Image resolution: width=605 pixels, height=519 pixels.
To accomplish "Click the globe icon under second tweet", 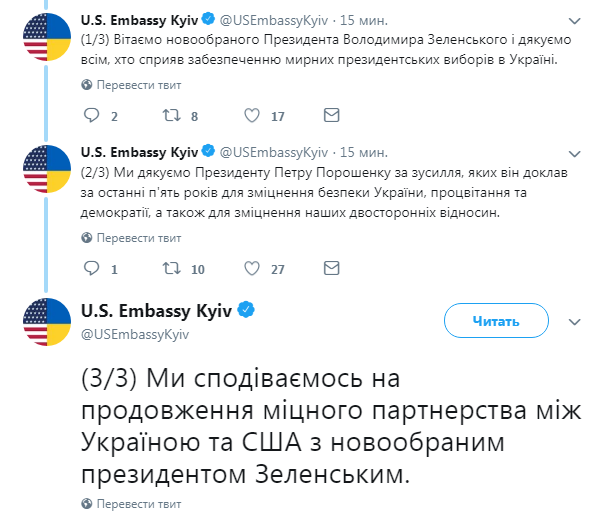I will click(x=87, y=238).
